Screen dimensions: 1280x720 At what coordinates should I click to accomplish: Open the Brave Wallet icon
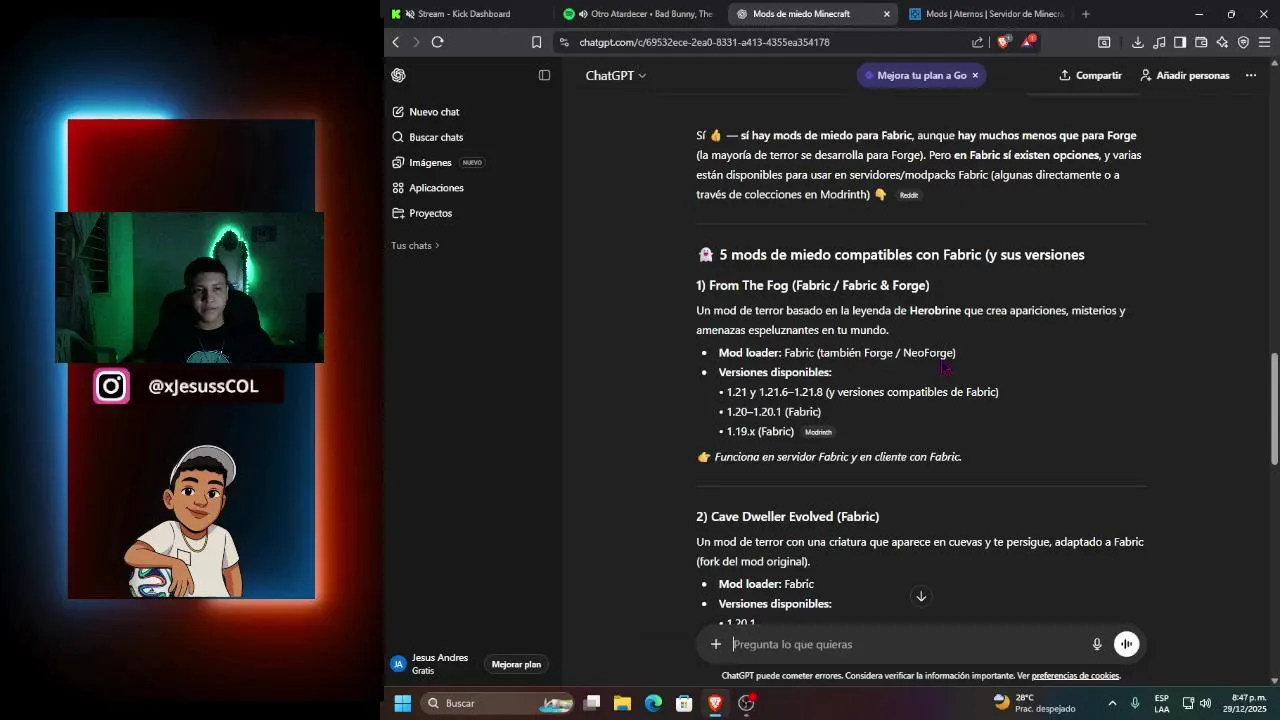click(1201, 42)
